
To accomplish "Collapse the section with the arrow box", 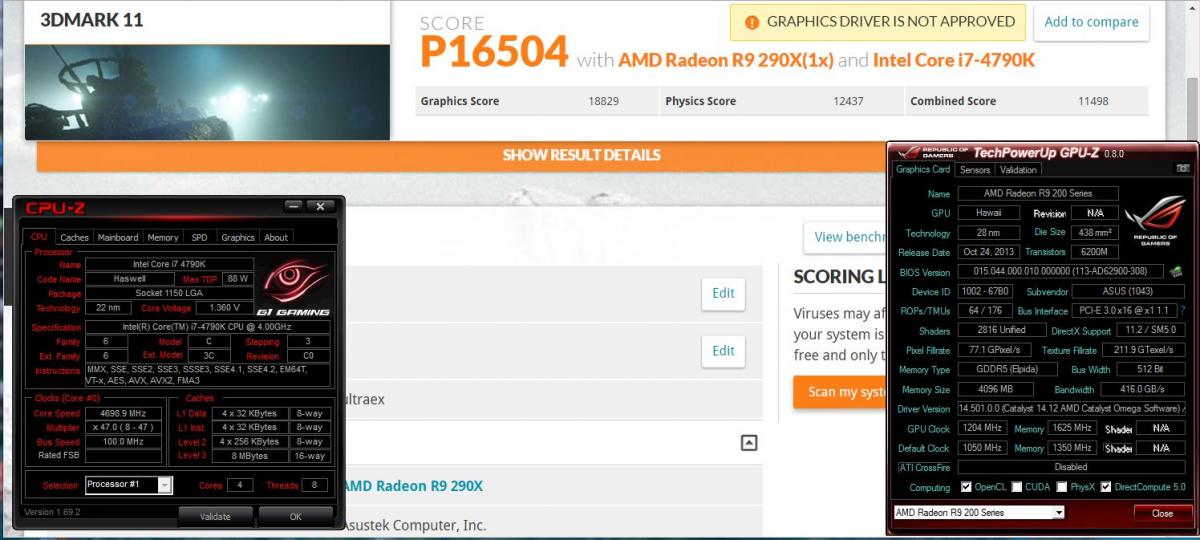I will coord(749,443).
